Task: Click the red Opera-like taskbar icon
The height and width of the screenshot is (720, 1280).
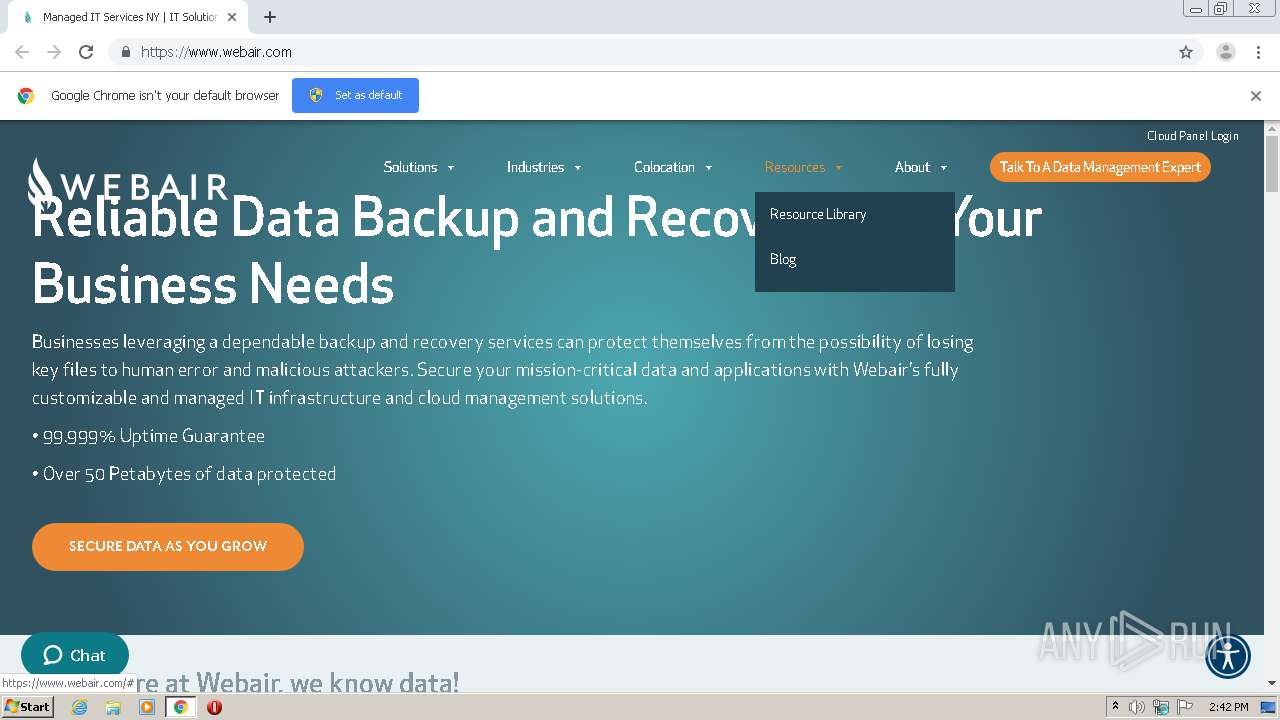Action: coord(214,707)
